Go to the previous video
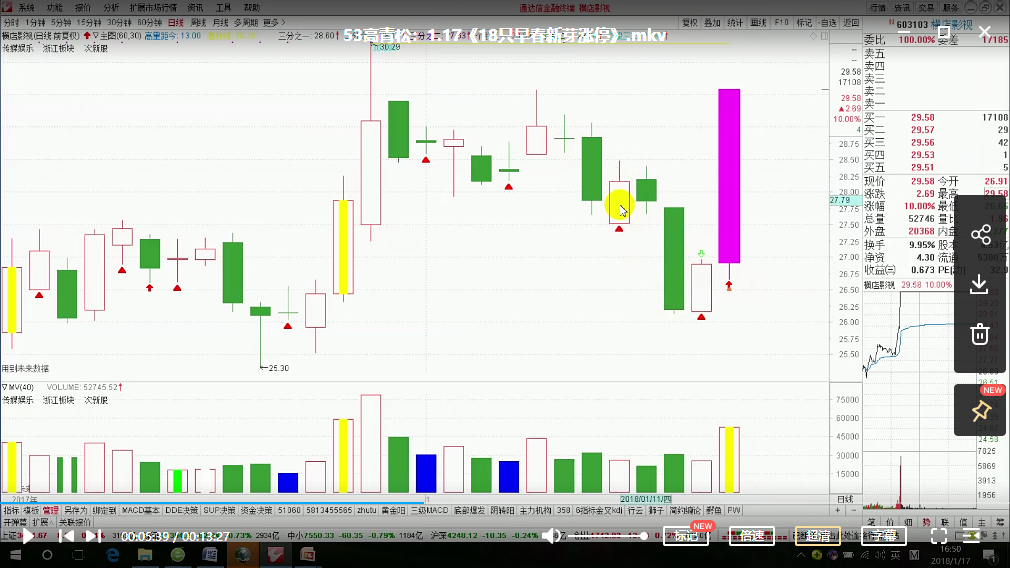The width and height of the screenshot is (1010, 568). (x=64, y=536)
